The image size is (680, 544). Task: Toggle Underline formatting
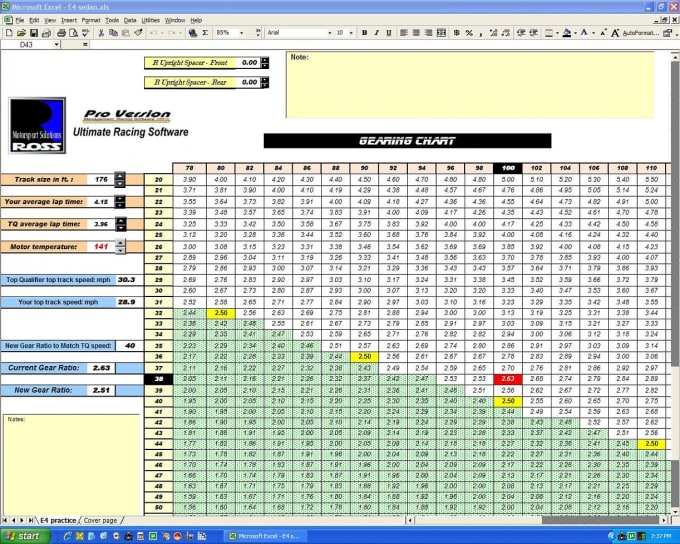[389, 33]
